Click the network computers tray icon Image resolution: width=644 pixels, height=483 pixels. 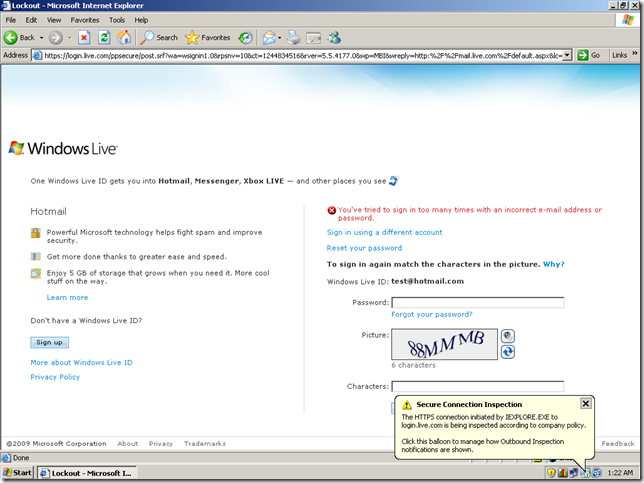[574, 473]
